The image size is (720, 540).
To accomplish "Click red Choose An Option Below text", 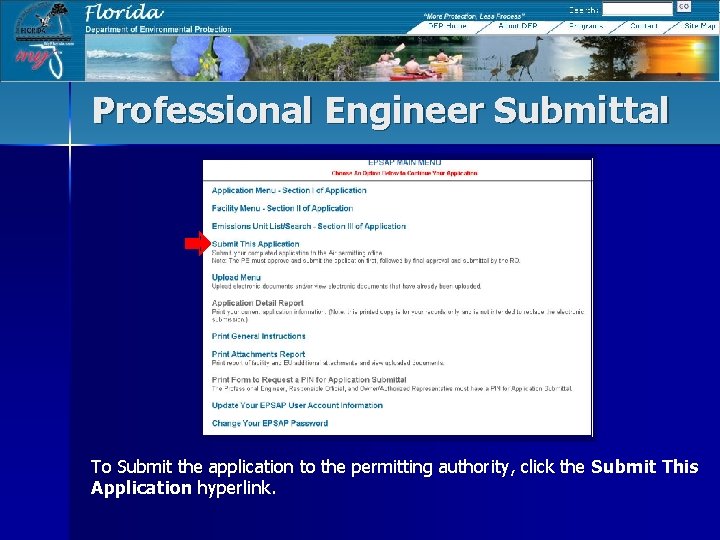I will click(x=405, y=173).
